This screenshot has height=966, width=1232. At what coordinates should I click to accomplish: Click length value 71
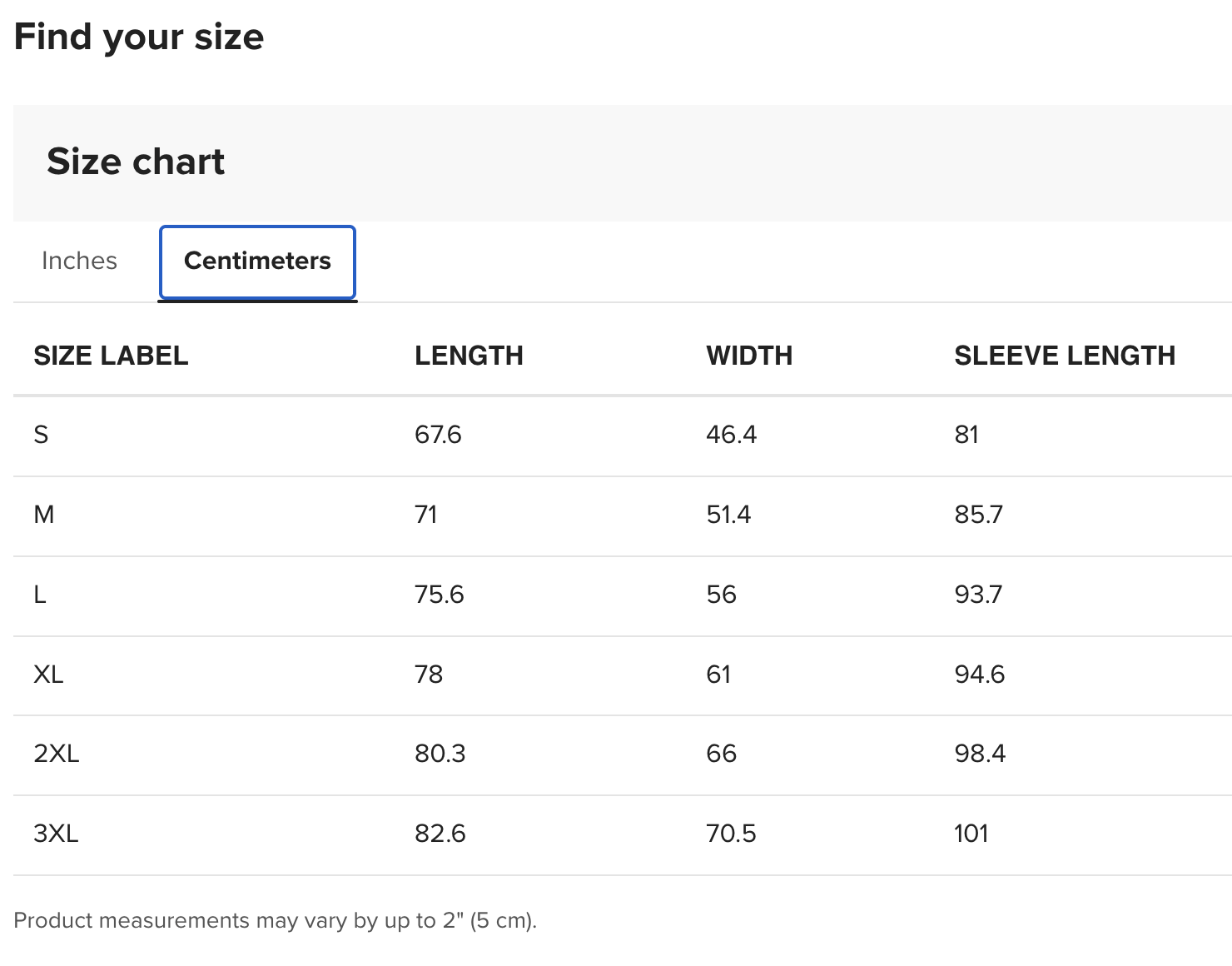coord(425,515)
